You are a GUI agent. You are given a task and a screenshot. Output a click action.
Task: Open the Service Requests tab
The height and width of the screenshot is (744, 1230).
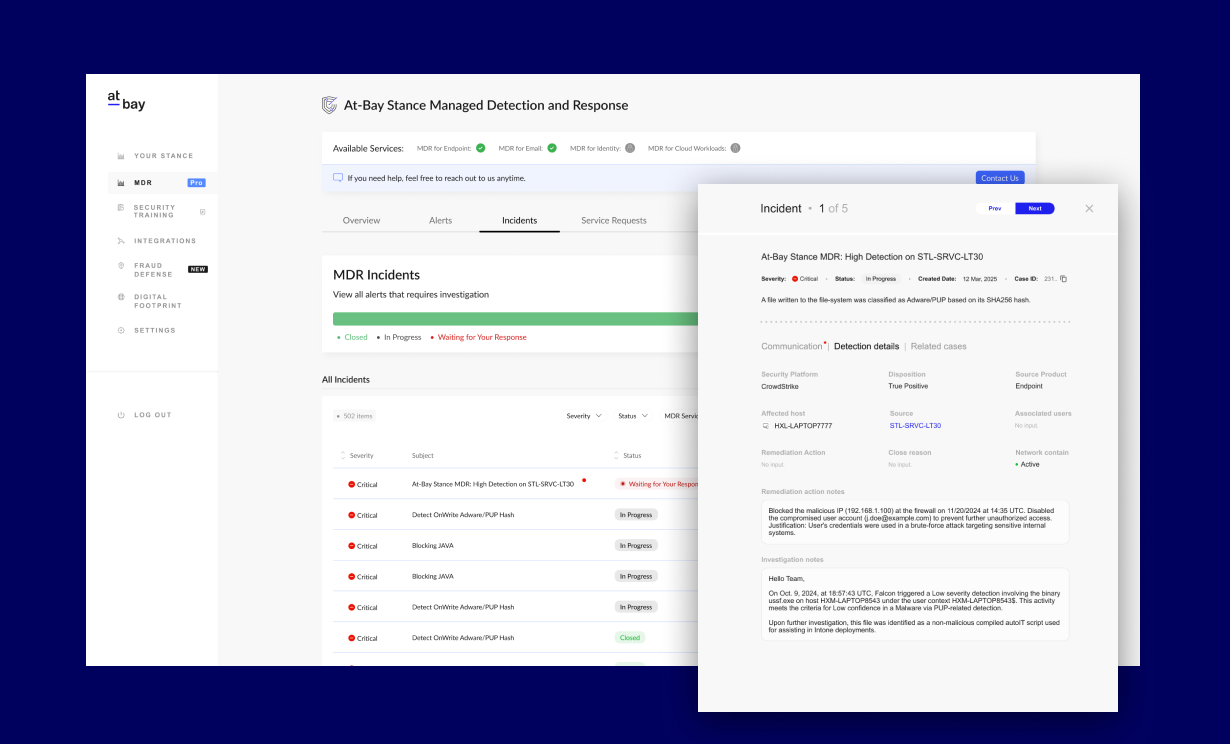coord(614,220)
